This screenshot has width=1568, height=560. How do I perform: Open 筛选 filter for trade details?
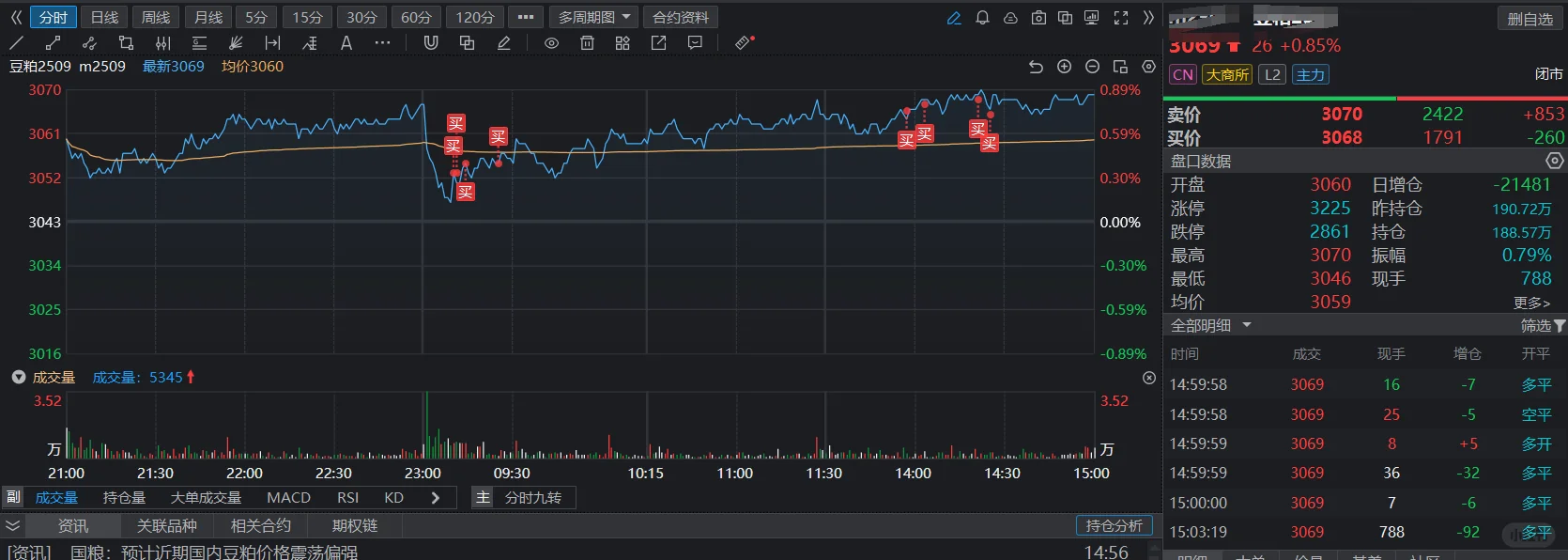[1543, 326]
